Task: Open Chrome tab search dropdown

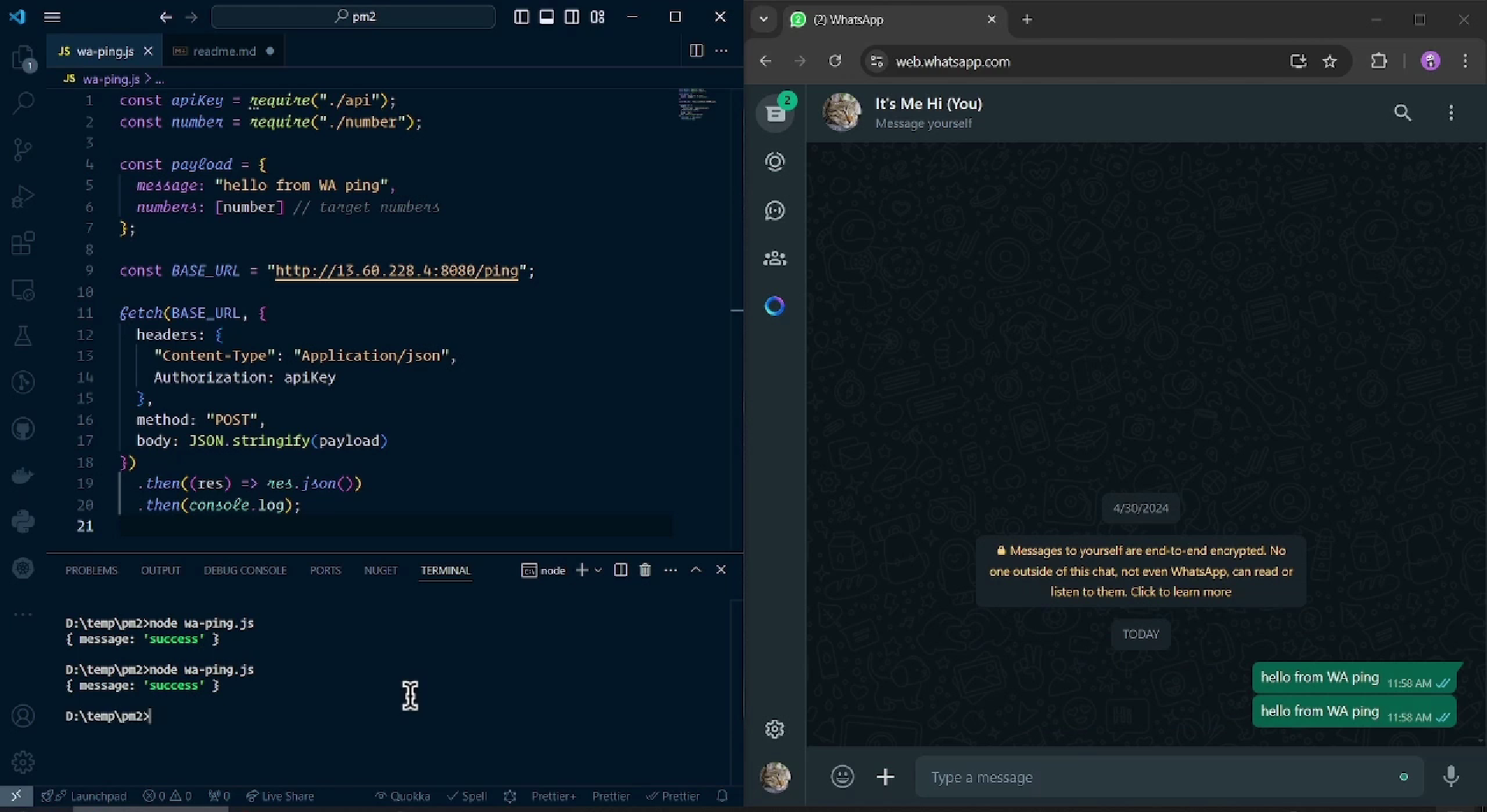Action: pos(764,19)
